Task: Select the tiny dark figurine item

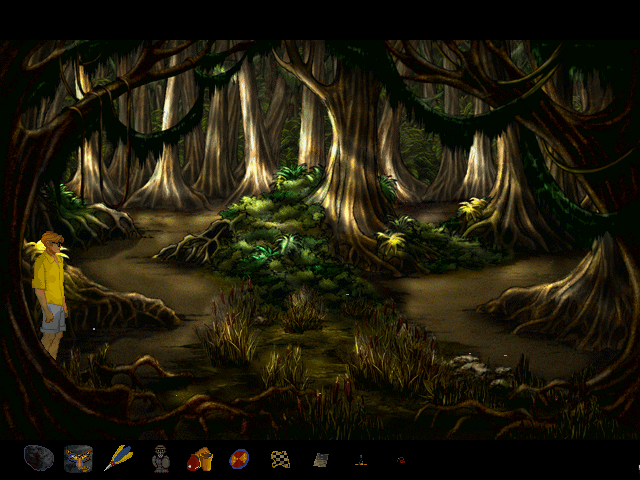Action: (360, 460)
